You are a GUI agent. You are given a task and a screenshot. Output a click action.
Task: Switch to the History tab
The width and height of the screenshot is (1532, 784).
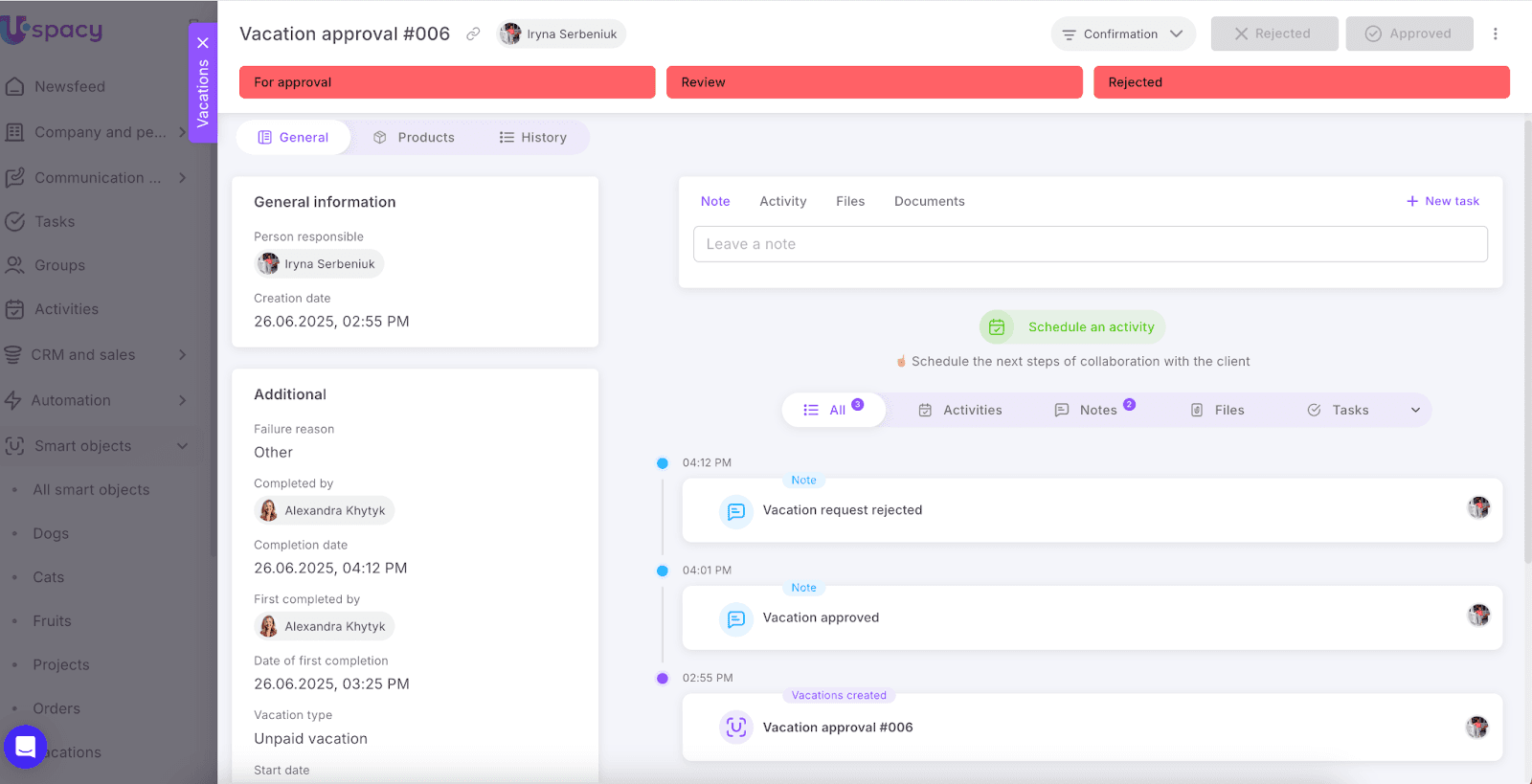point(533,138)
